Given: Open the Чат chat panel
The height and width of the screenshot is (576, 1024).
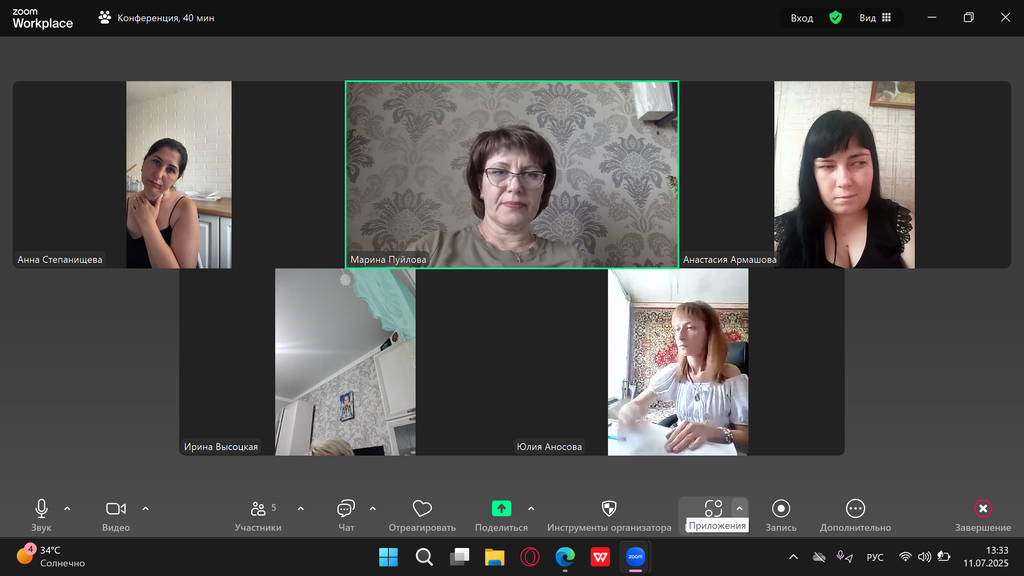Looking at the screenshot, I should (x=346, y=509).
